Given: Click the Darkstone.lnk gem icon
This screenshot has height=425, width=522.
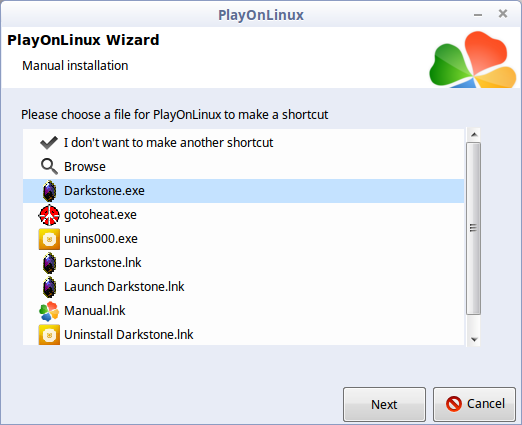Looking at the screenshot, I should [49, 263].
